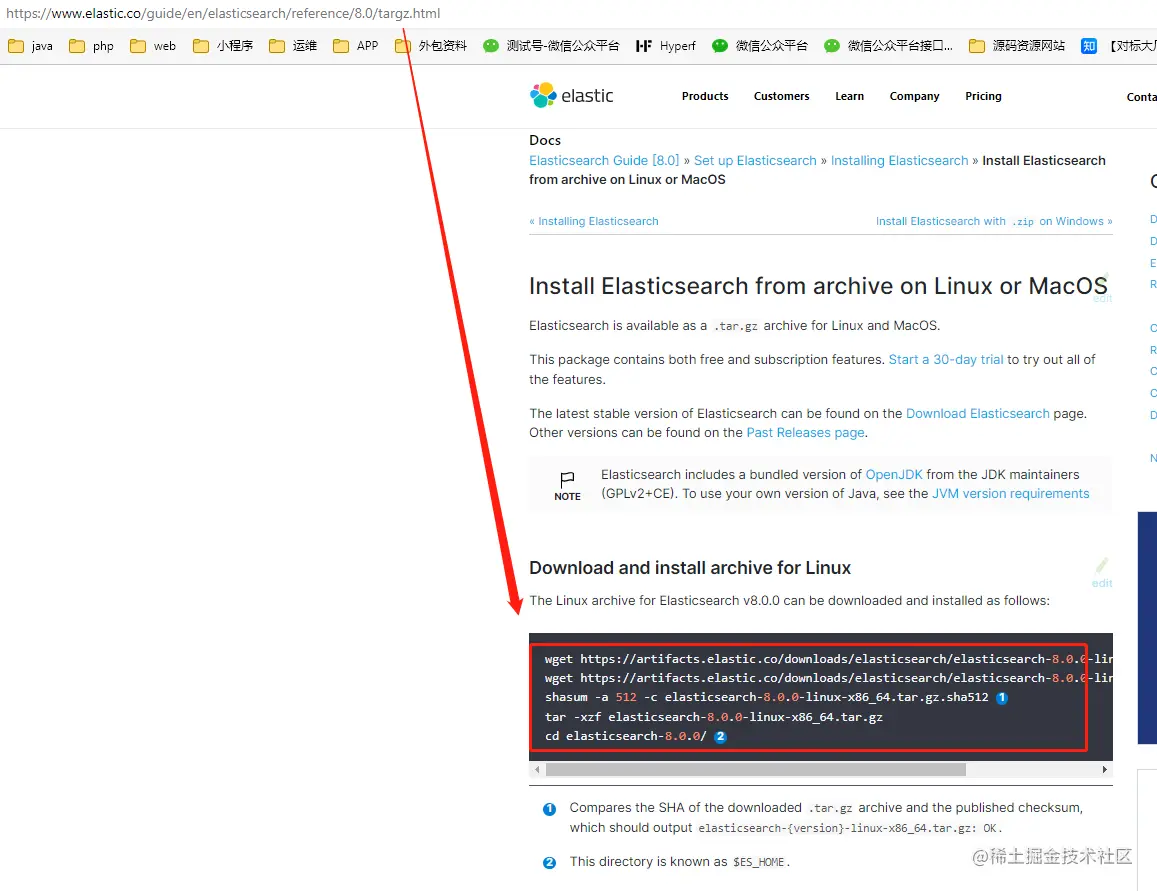Click the browser address bar URL

223,13
